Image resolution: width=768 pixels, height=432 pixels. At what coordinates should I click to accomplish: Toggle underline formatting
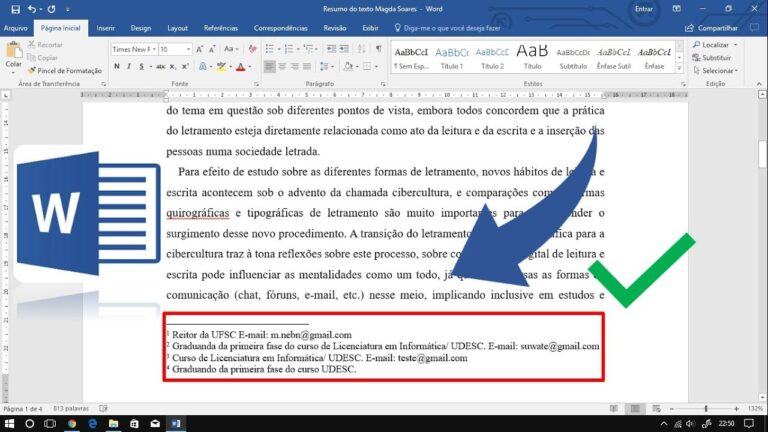click(141, 67)
